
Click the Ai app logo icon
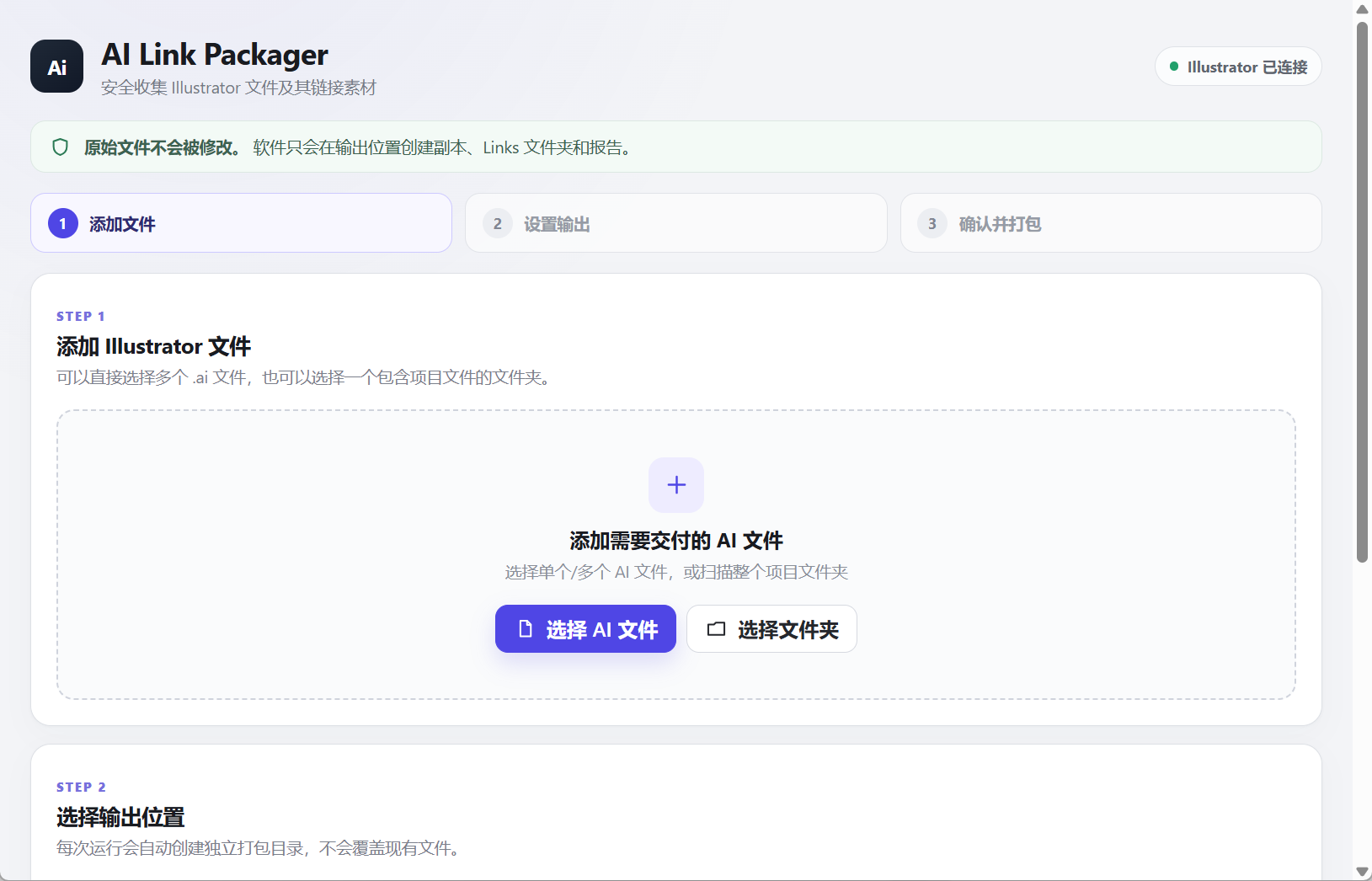[x=56, y=67]
